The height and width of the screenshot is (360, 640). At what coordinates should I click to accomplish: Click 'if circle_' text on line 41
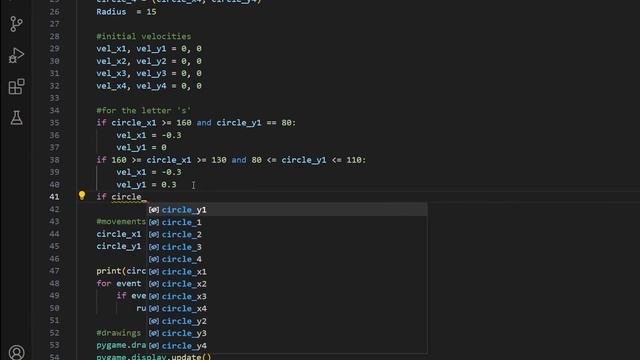click(121, 197)
